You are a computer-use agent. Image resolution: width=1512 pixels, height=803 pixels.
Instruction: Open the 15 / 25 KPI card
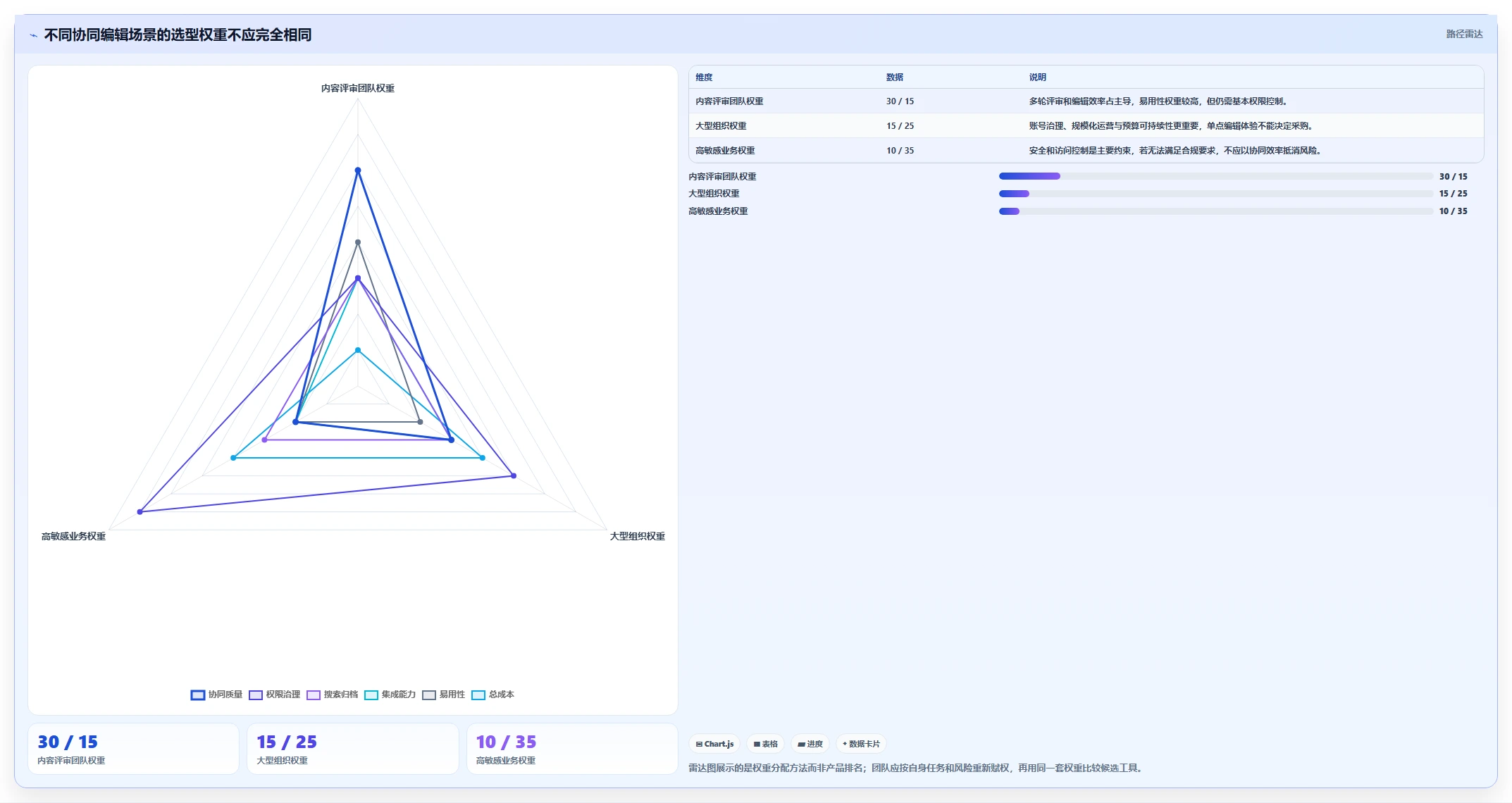click(353, 749)
